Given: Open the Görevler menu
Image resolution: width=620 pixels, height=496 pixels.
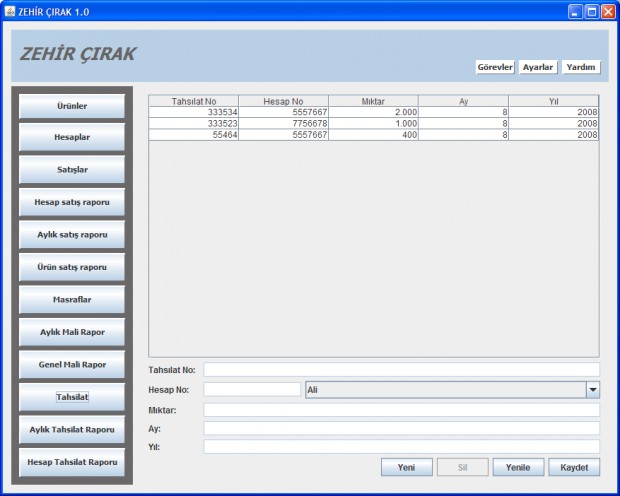Looking at the screenshot, I should point(495,67).
